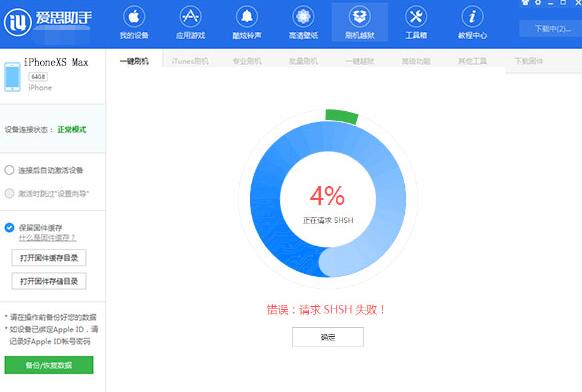
Task: Open the 下载中(2) downloads indicator
Action: pyautogui.click(x=552, y=29)
